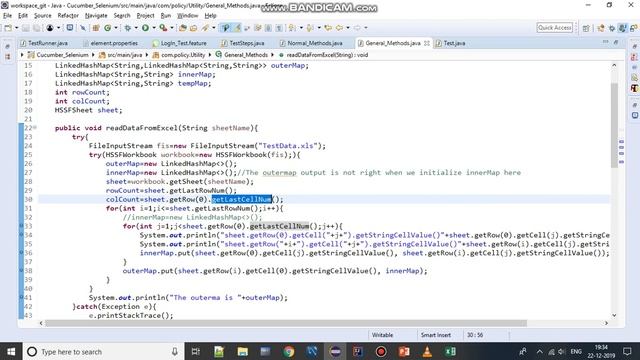
Task: Open the Window menu
Action: [187, 16]
